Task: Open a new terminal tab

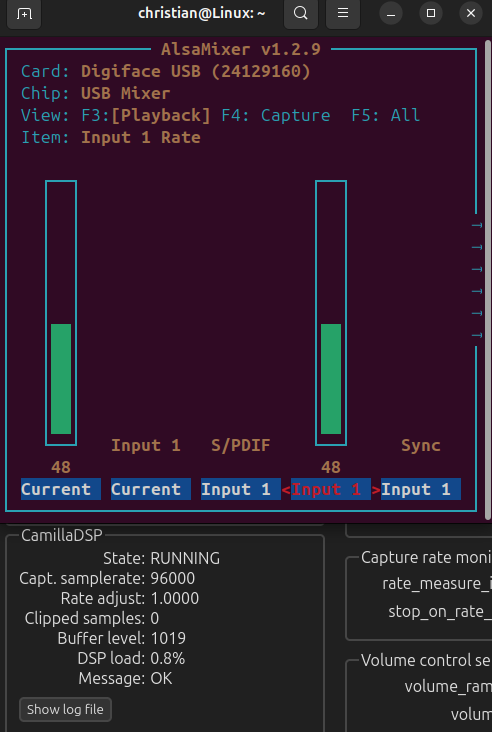Action: [x=24, y=14]
